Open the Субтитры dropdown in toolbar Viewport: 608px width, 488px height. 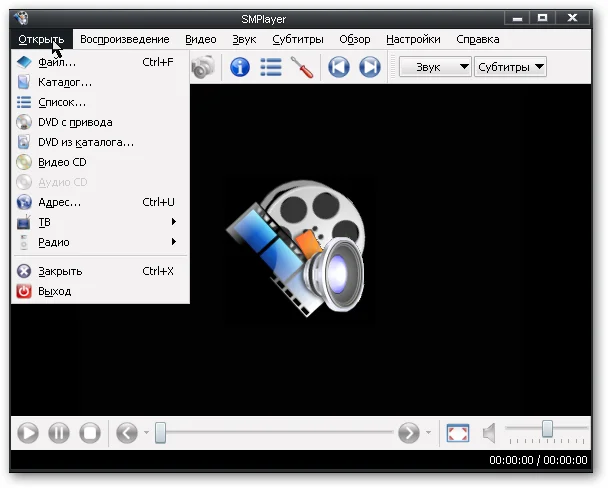[510, 67]
